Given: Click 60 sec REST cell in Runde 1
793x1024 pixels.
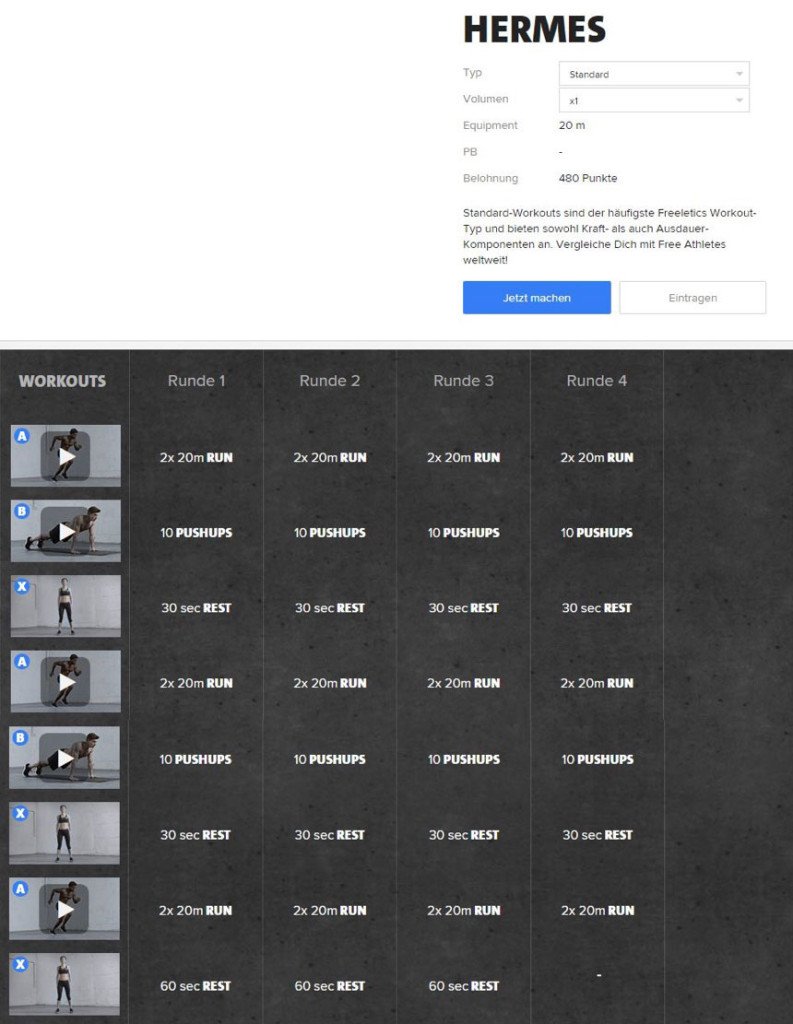Looking at the screenshot, I should [195, 986].
